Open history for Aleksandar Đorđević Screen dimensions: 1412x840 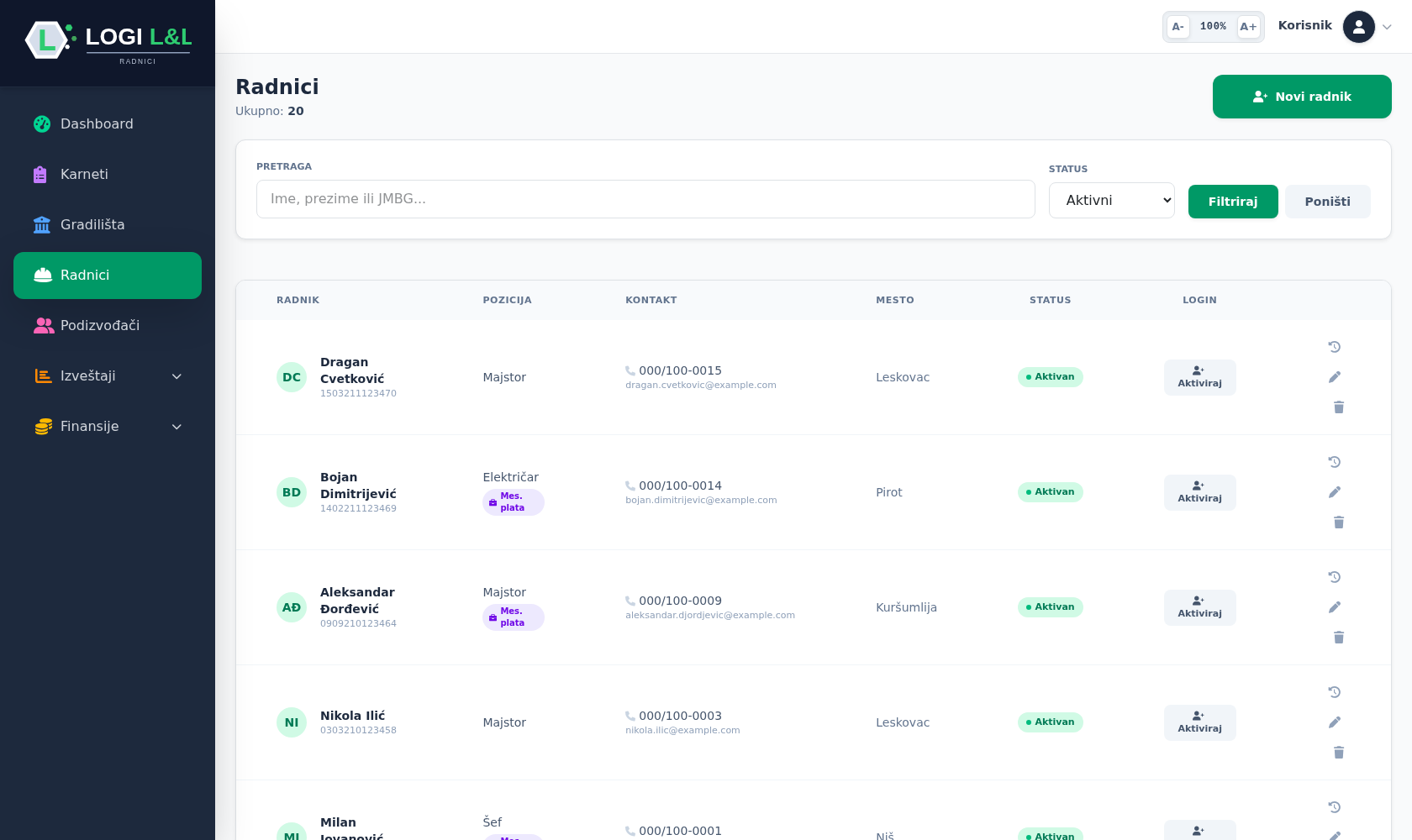pos(1334,577)
